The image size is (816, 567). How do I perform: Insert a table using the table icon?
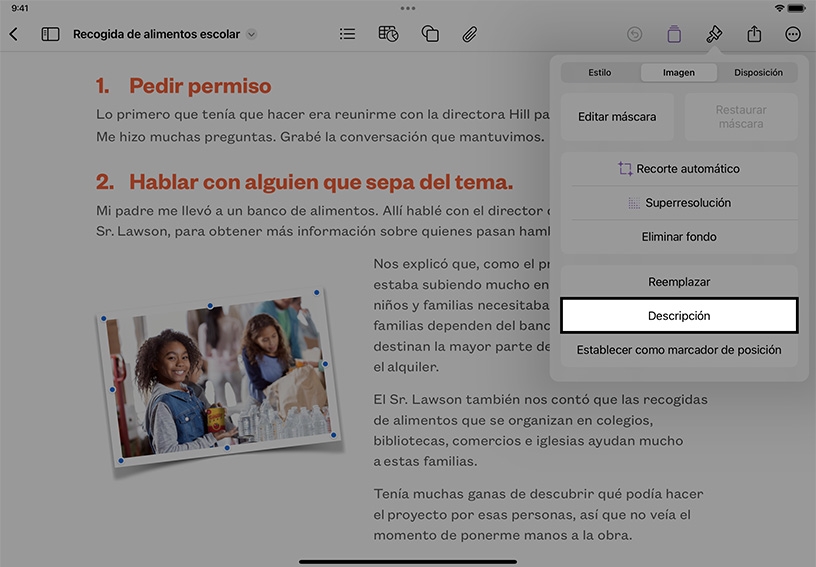388,34
